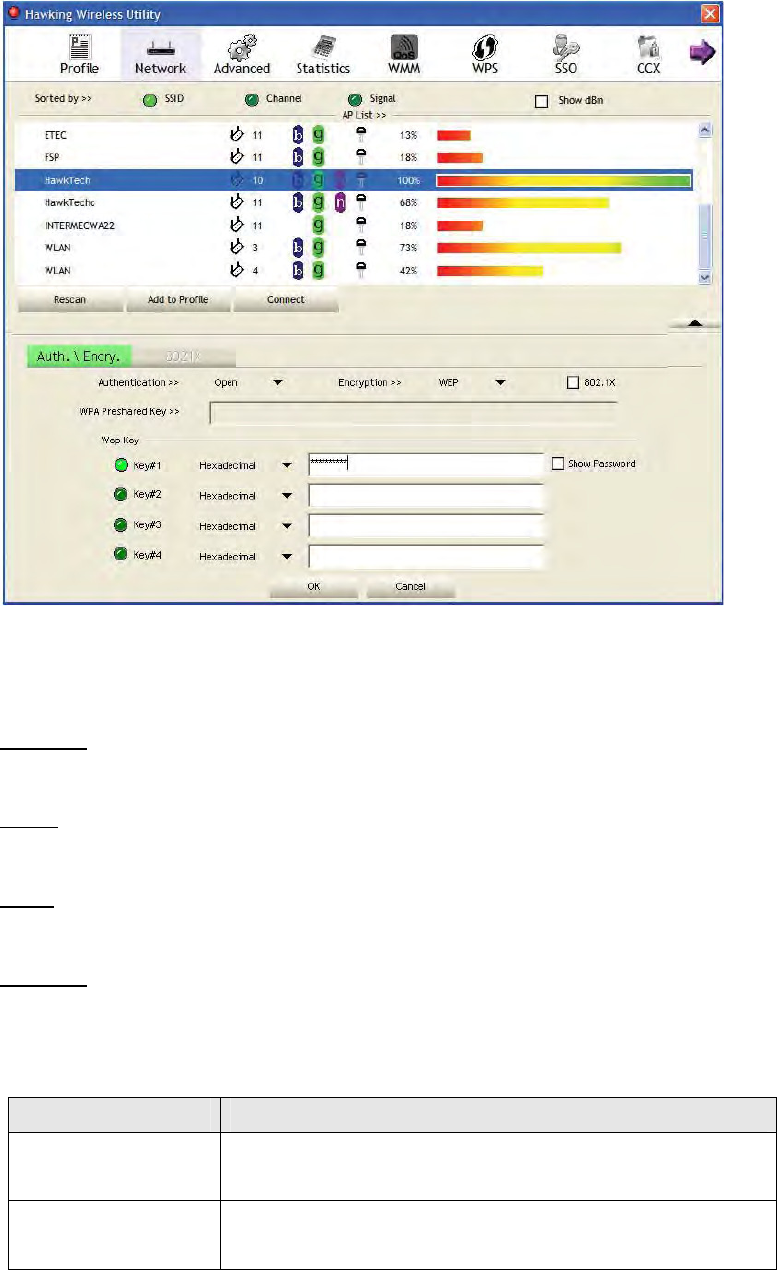The image size is (777, 1270).
Task: Open Key#3 Hexadecimal format dropdown
Action: coord(287,526)
